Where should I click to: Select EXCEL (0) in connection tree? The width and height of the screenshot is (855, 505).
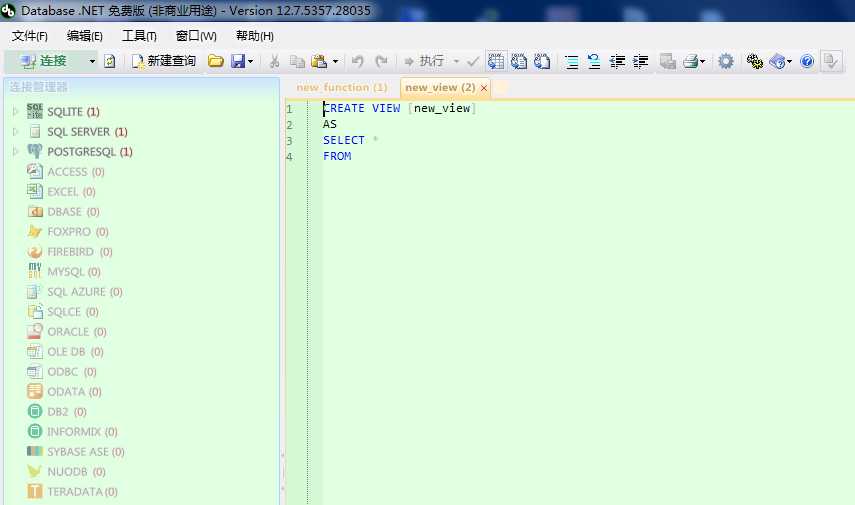71,192
